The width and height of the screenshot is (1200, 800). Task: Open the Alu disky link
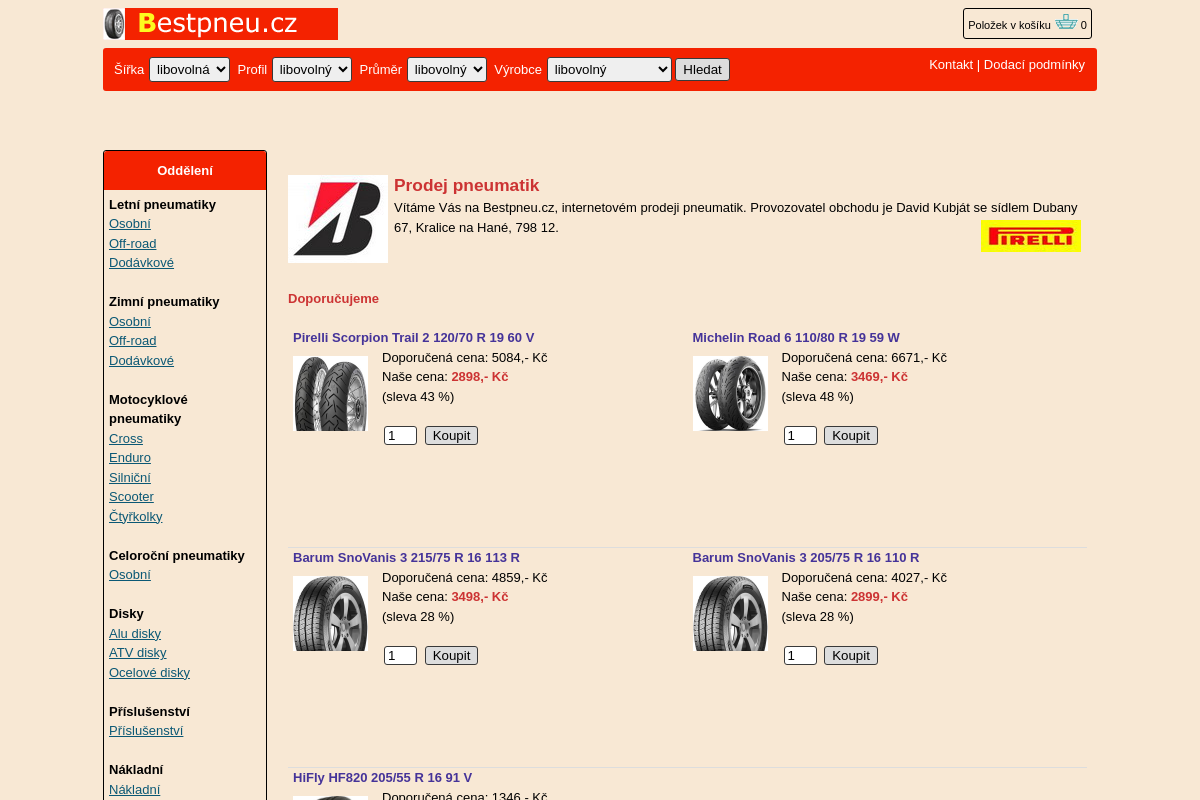135,633
